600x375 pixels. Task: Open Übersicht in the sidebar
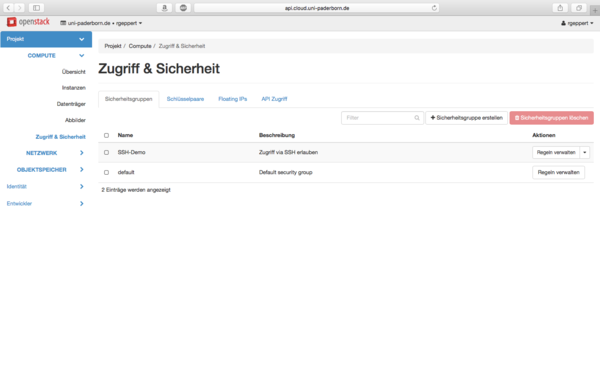click(x=73, y=72)
